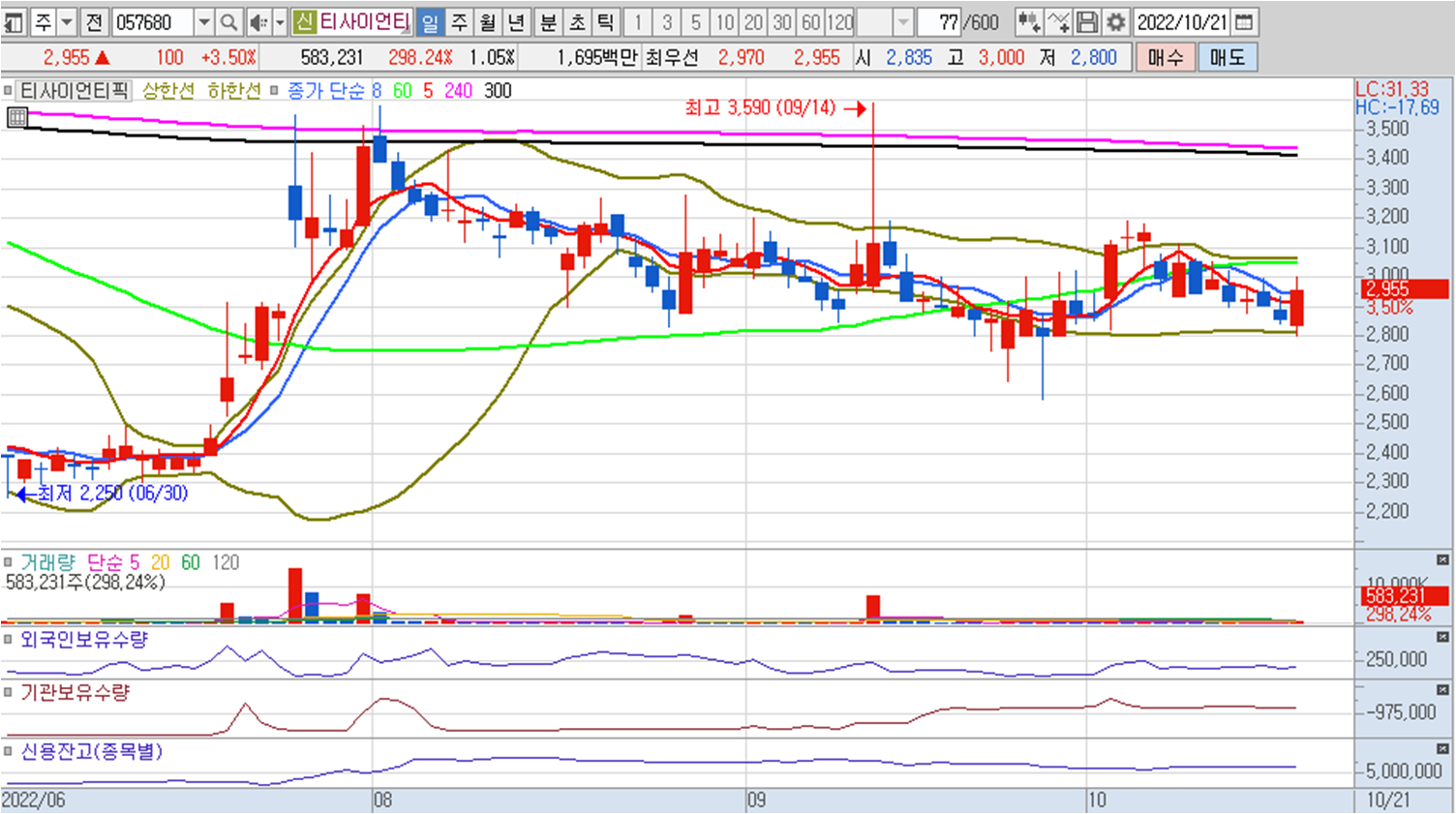Open chart settings gear icon
The image size is (1456, 814).
[x=1116, y=21]
